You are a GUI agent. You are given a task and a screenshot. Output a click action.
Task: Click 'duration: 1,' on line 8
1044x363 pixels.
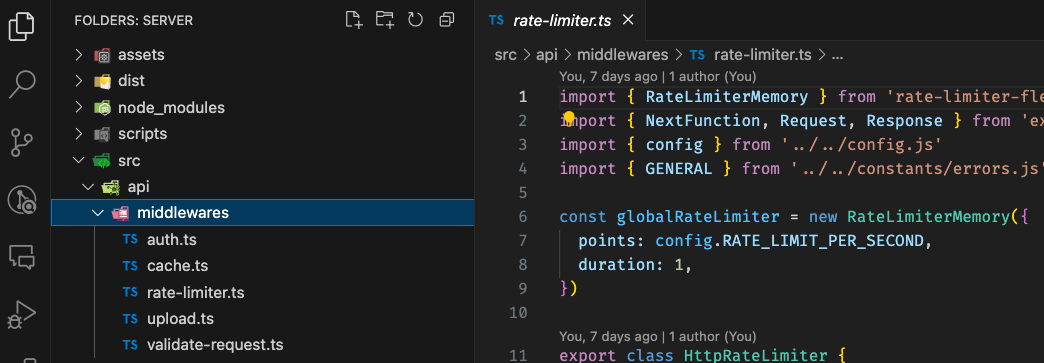636,265
